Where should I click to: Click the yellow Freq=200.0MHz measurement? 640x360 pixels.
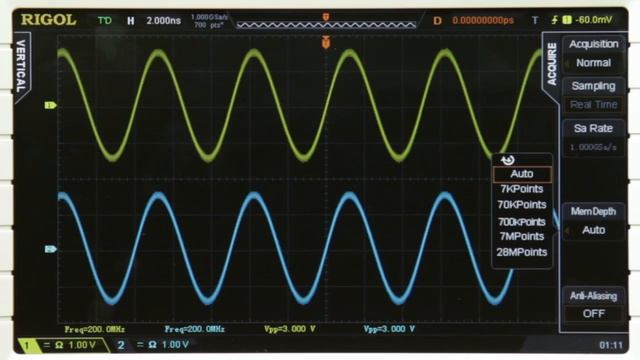94,329
